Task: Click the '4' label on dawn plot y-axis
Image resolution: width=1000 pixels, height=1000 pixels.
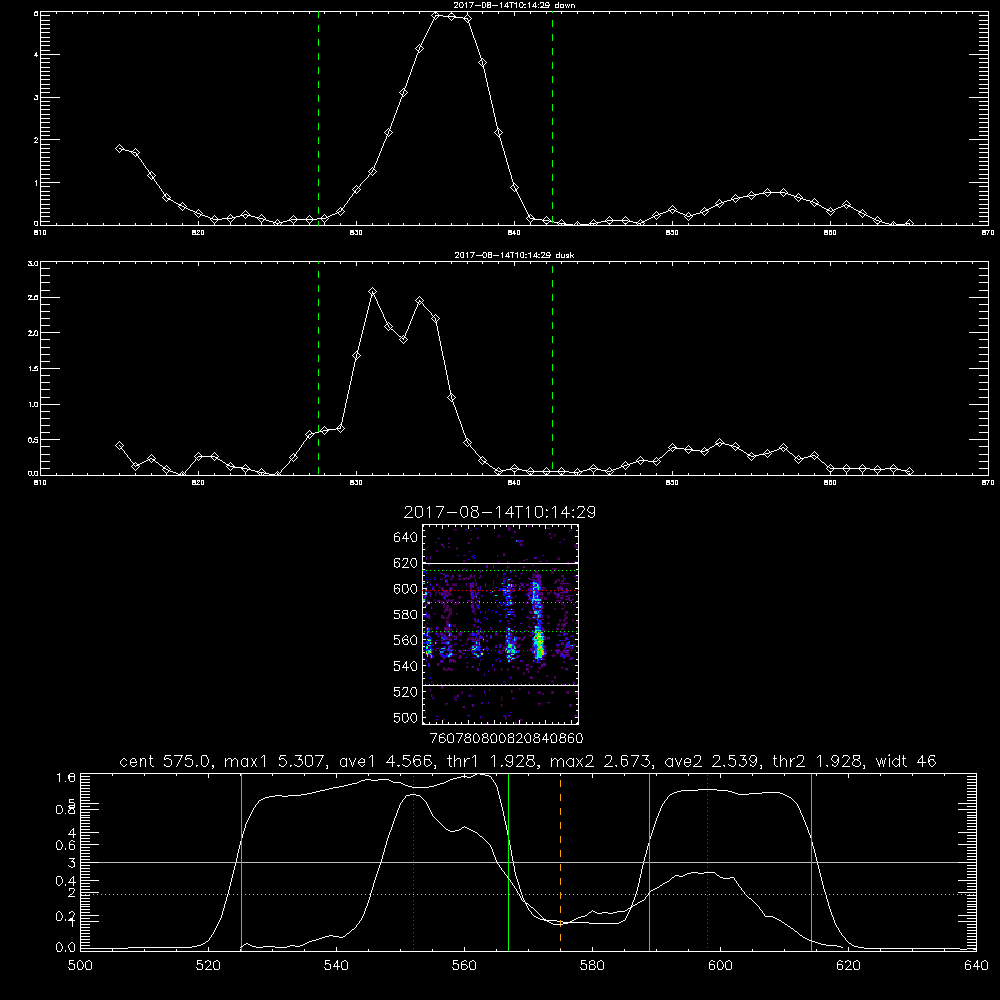Action: pyautogui.click(x=36, y=55)
